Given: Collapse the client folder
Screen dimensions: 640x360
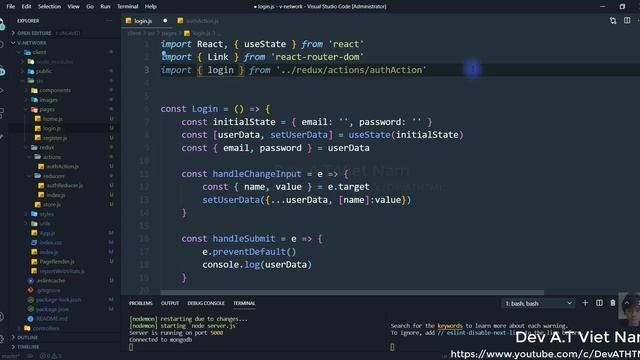Looking at the screenshot, I should pos(39,52).
